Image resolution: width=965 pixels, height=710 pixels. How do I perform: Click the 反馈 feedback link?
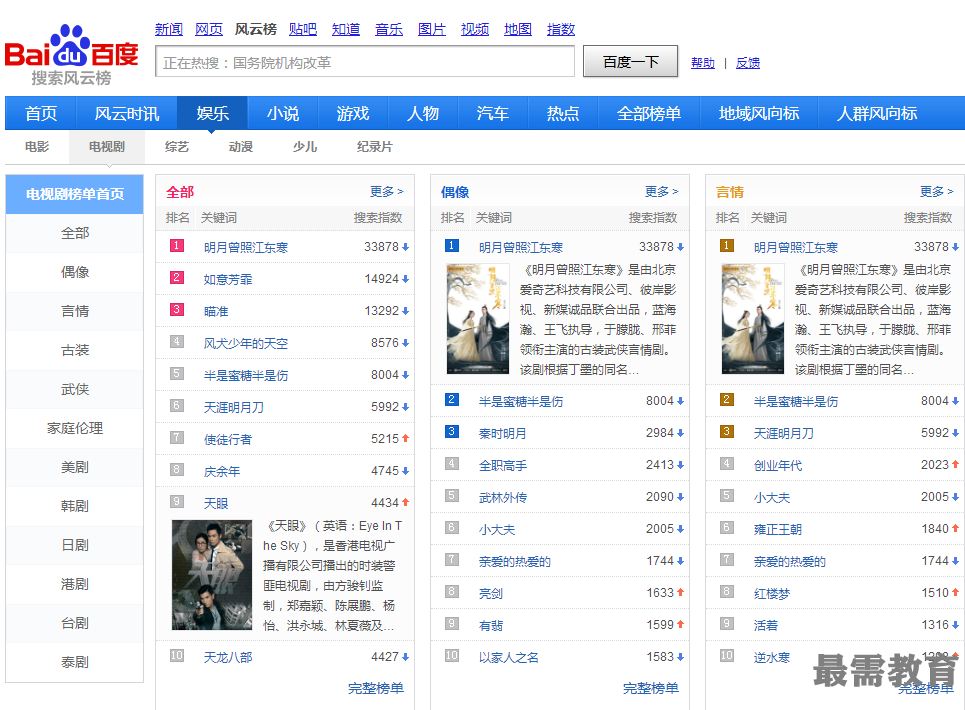click(748, 63)
